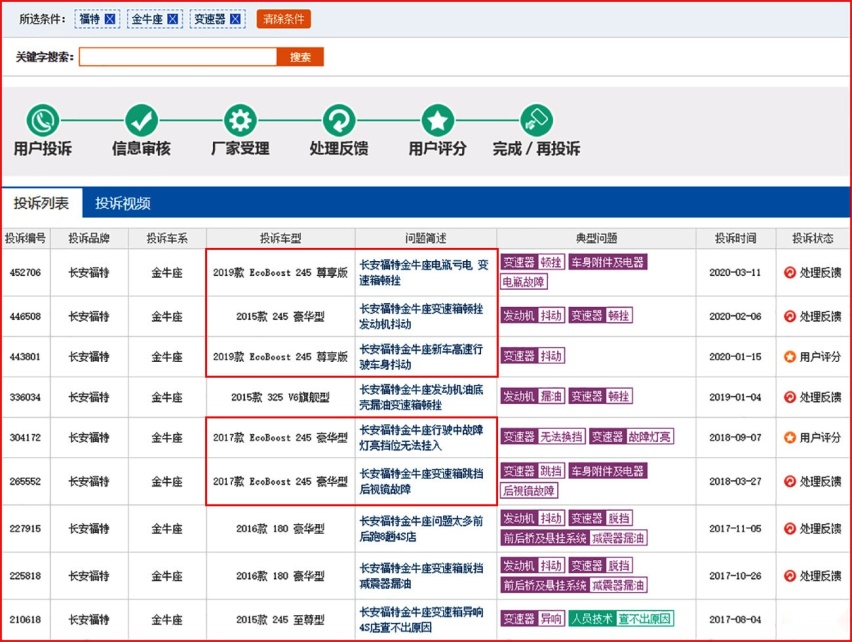Click 处理反馈 status icon for complaint 225818
This screenshot has width=852, height=642.
coord(790,576)
